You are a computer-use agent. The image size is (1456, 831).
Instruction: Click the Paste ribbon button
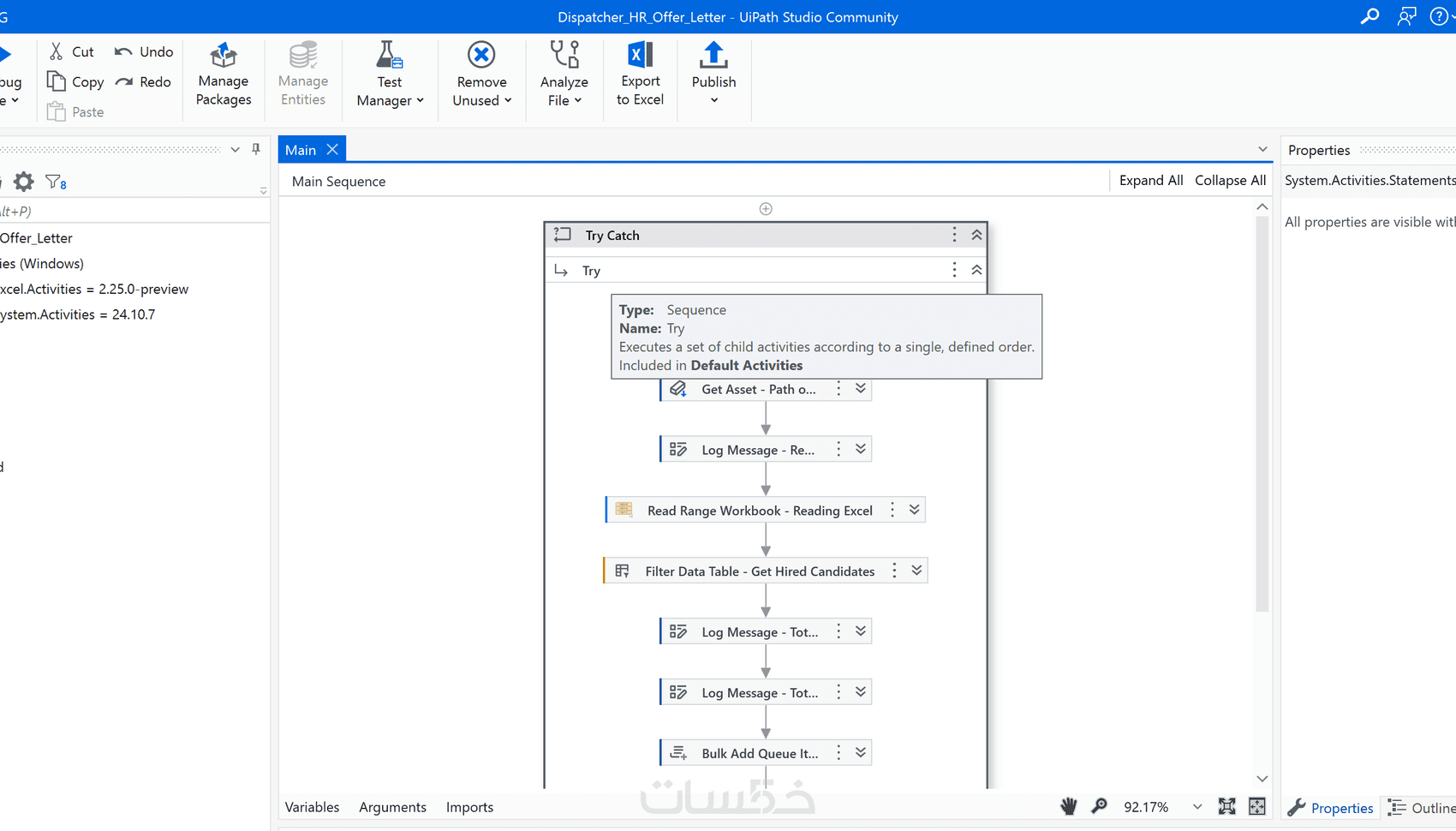tap(75, 111)
